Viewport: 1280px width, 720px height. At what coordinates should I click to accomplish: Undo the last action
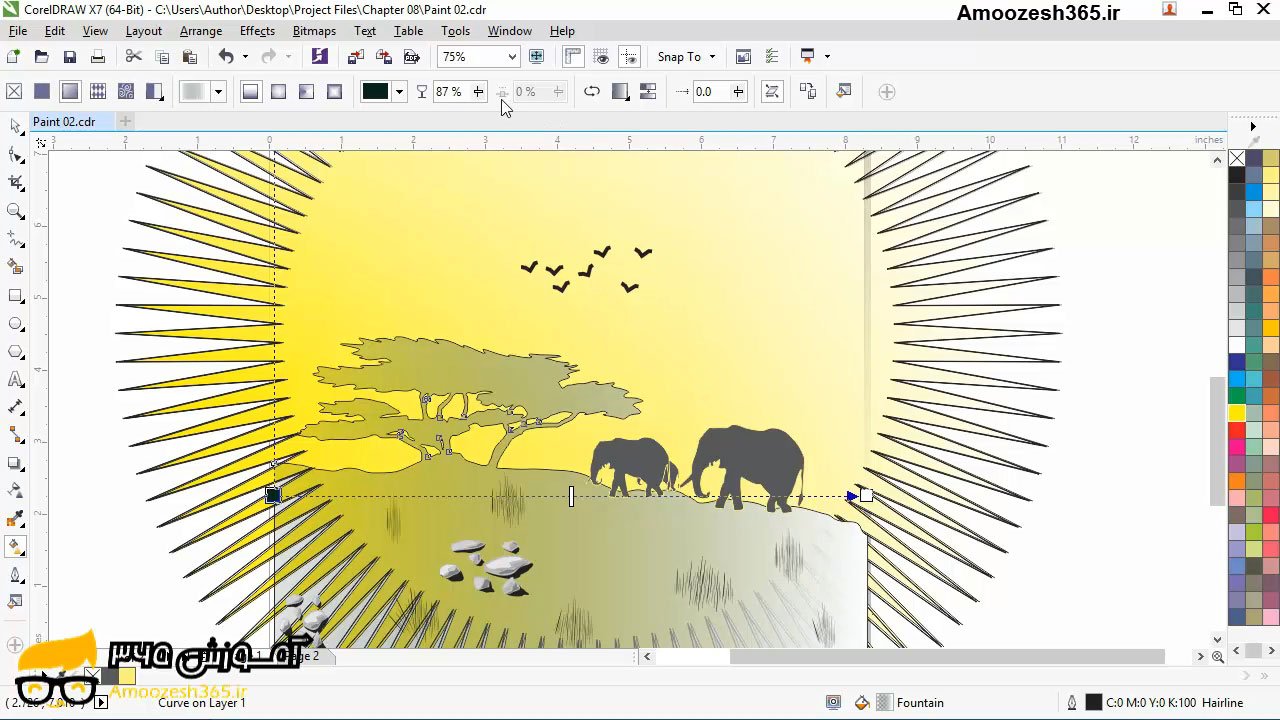[226, 57]
